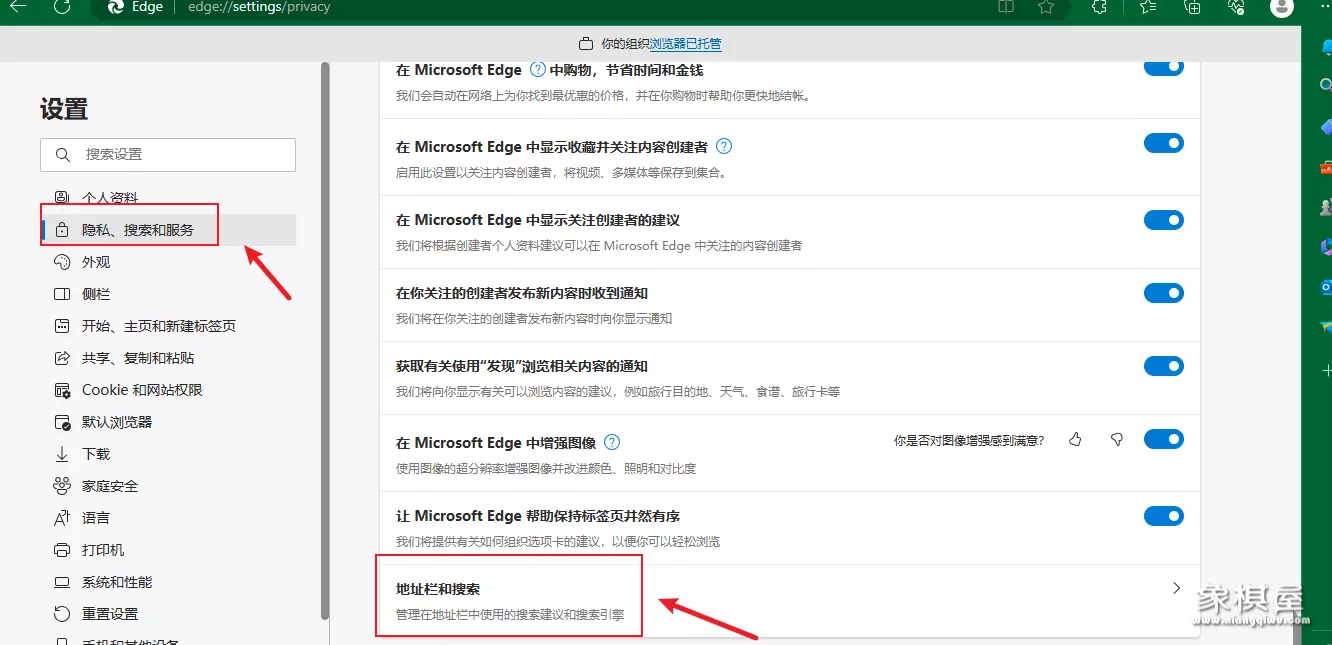Click the user profile avatar
Screen dimensions: 1332x645
tap(1281, 7)
